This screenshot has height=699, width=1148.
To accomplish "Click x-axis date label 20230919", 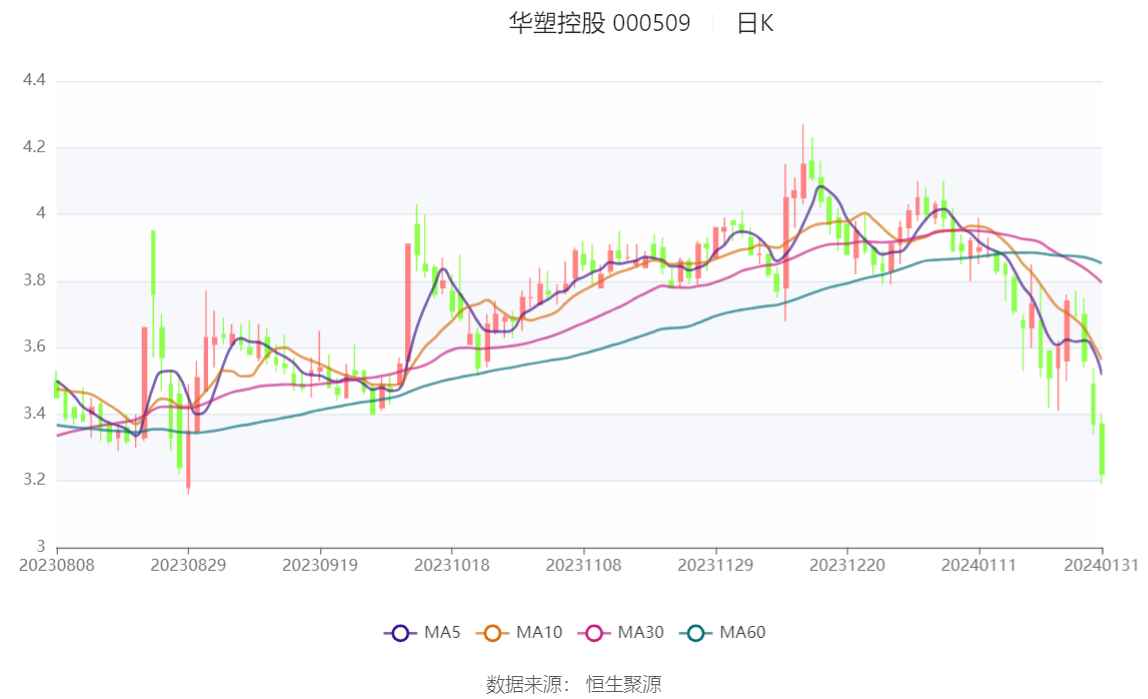I will pos(320,566).
